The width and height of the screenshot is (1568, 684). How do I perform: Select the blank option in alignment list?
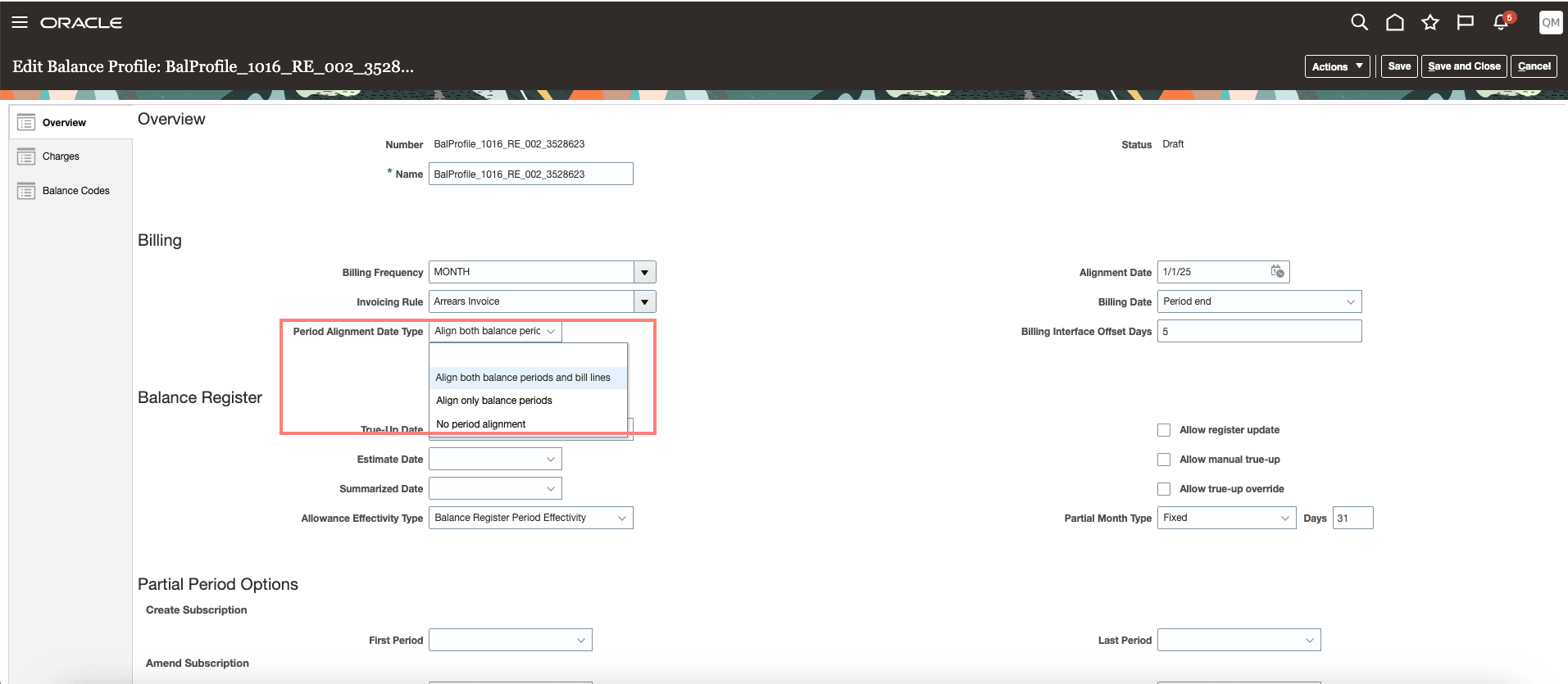point(528,355)
